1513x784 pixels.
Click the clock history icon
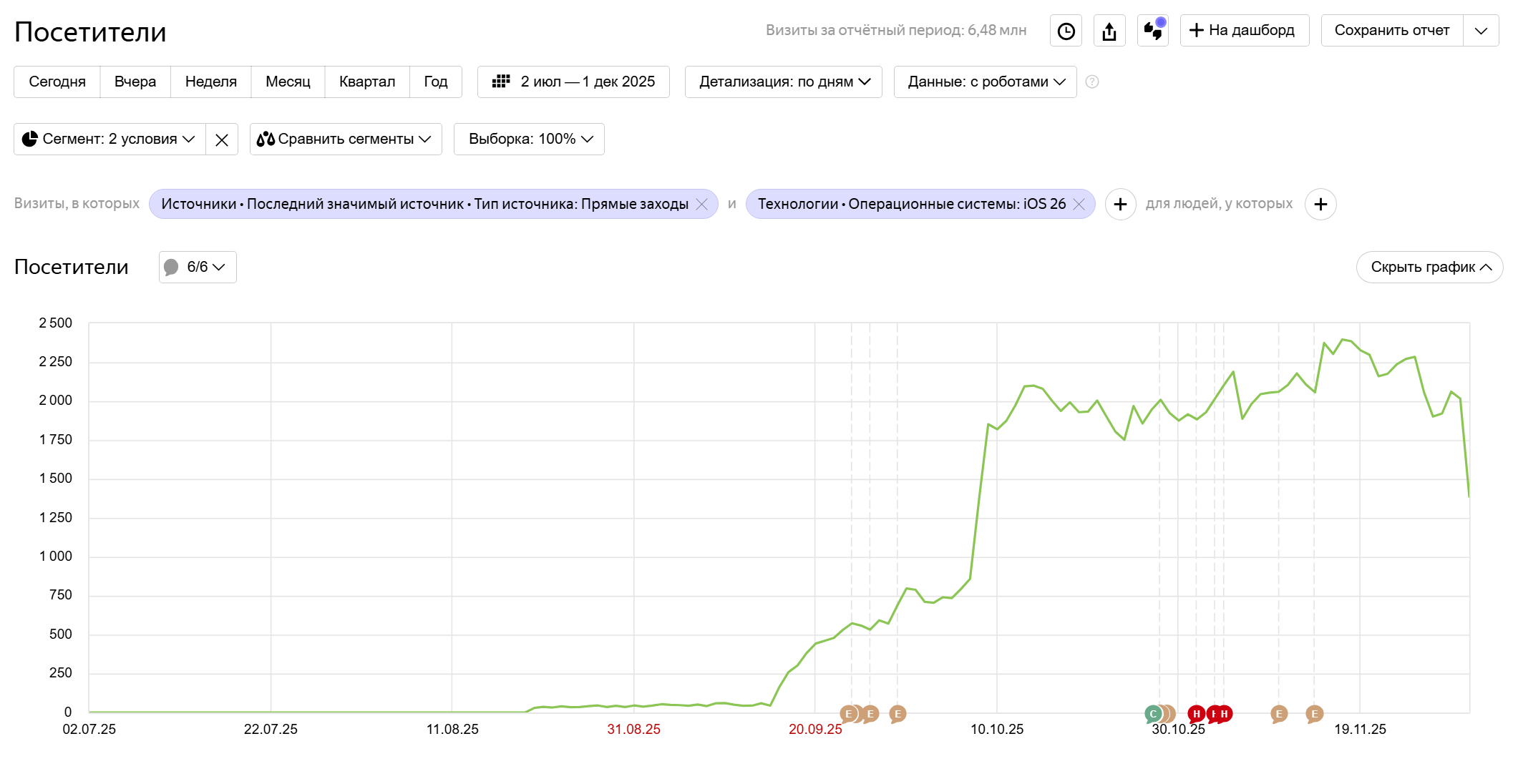point(1066,31)
